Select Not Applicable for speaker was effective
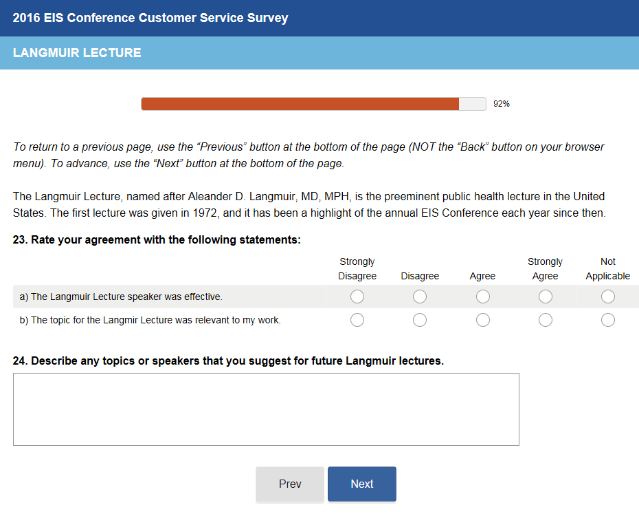Image resolution: width=639 pixels, height=516 pixels. (608, 297)
